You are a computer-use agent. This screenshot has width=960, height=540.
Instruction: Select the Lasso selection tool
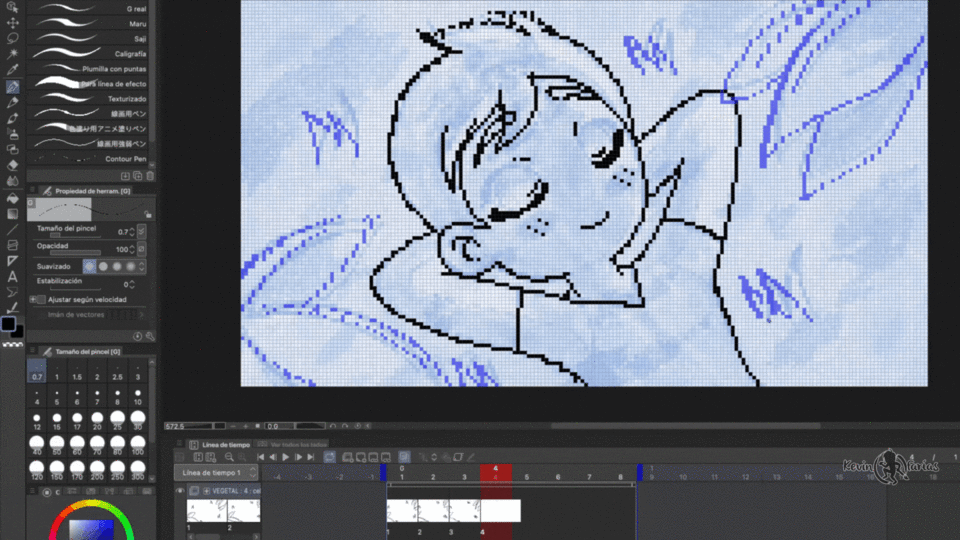pos(12,38)
